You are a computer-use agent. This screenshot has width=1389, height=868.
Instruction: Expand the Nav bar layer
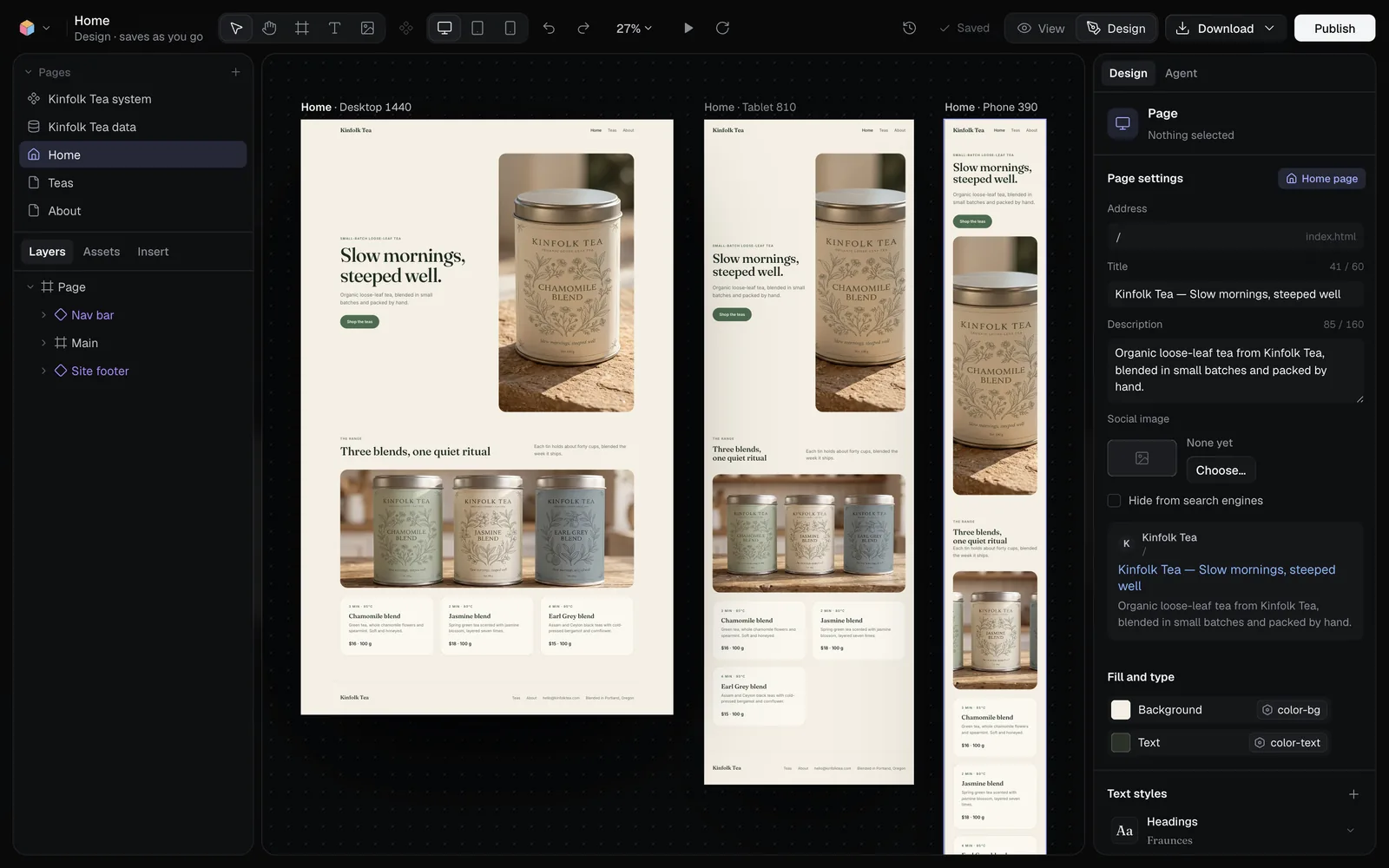pos(43,315)
